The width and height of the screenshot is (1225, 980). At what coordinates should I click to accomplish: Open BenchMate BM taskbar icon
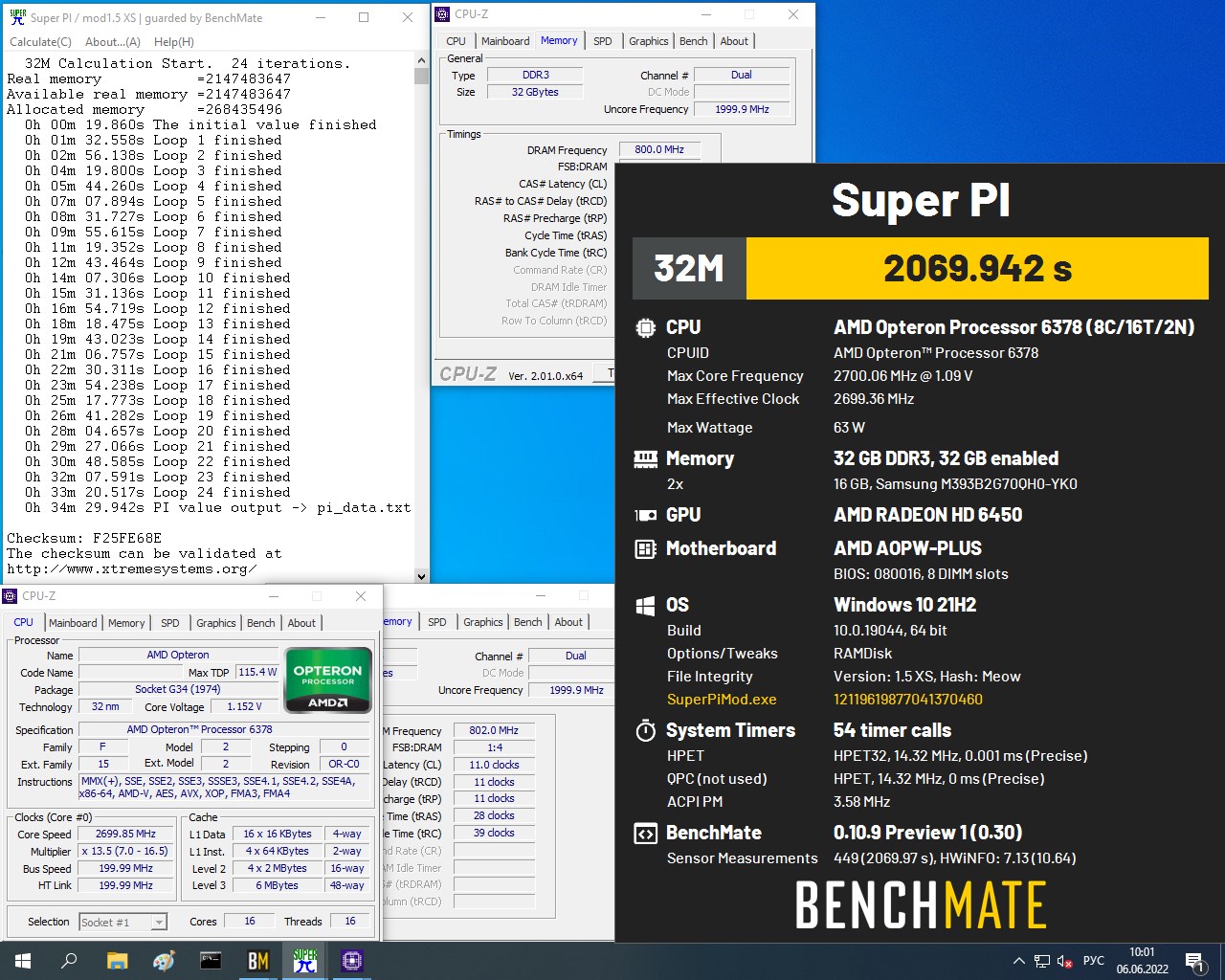click(x=257, y=961)
